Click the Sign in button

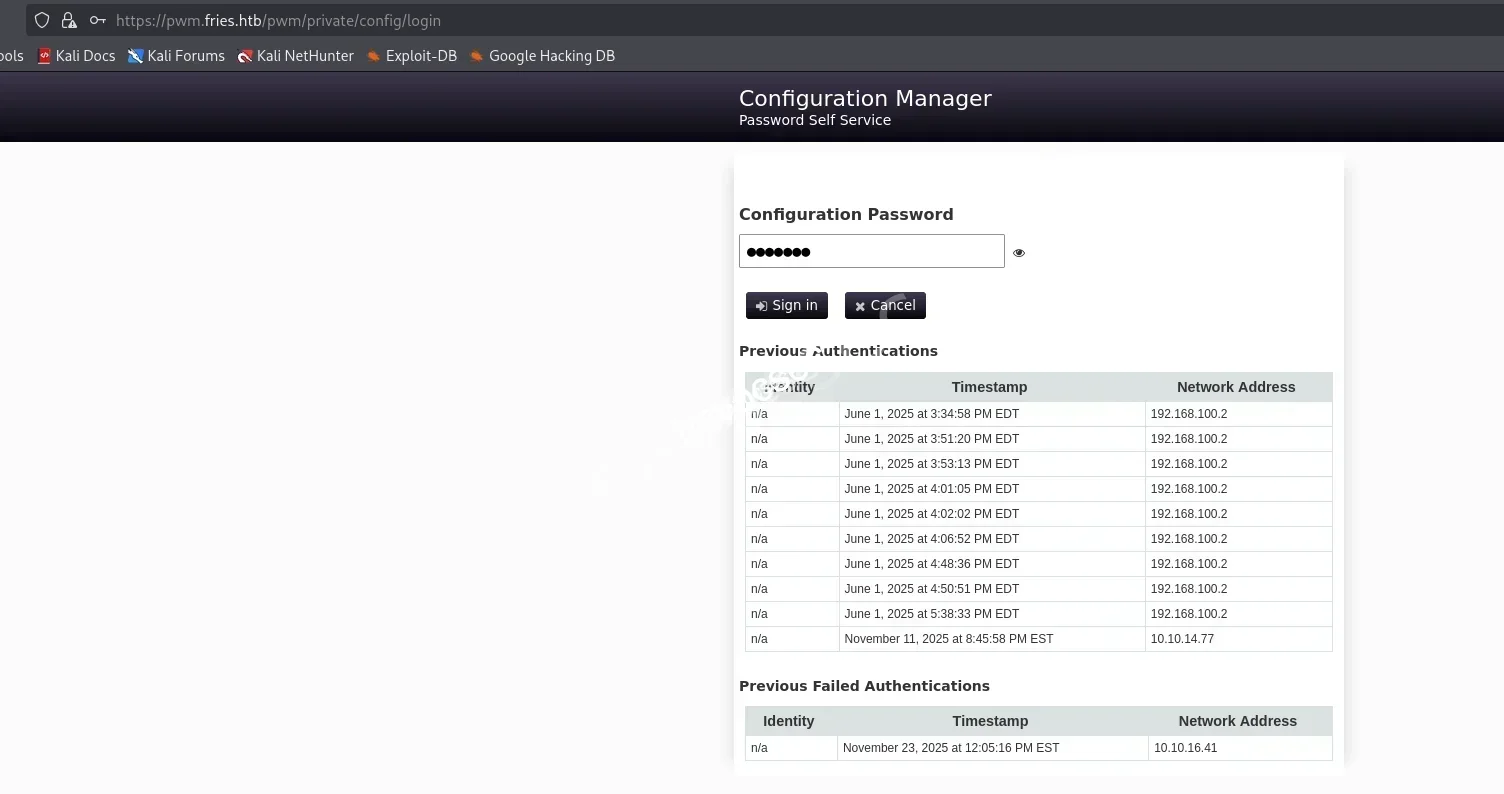click(787, 305)
